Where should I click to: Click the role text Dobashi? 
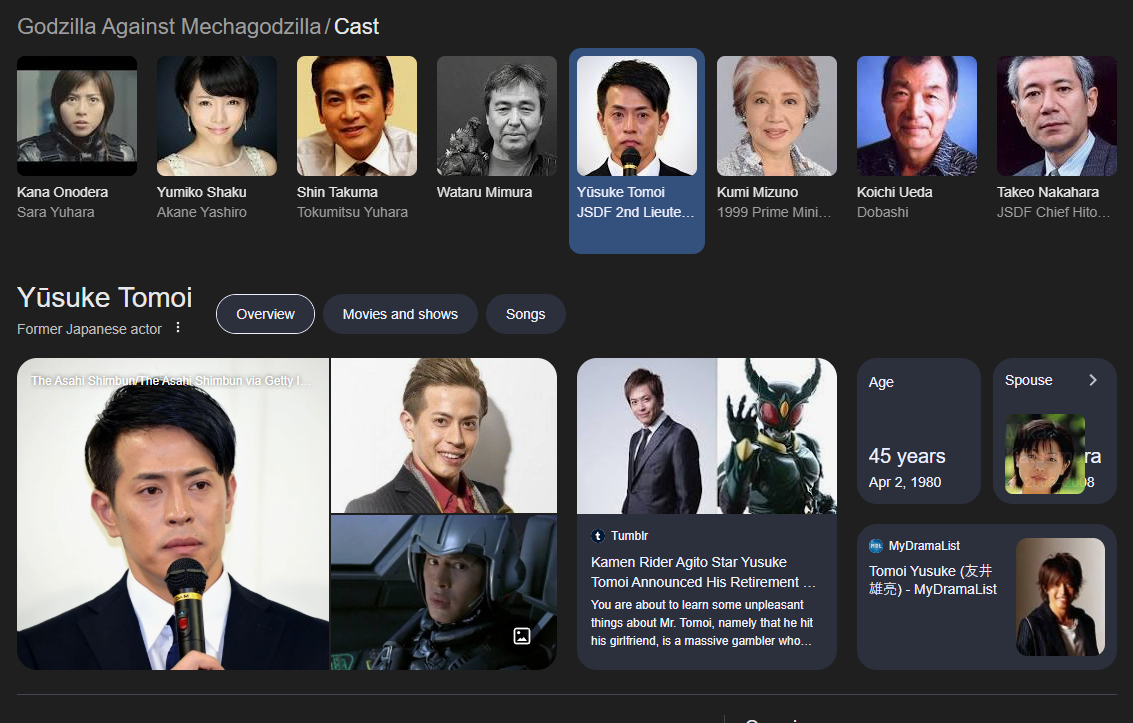point(883,212)
